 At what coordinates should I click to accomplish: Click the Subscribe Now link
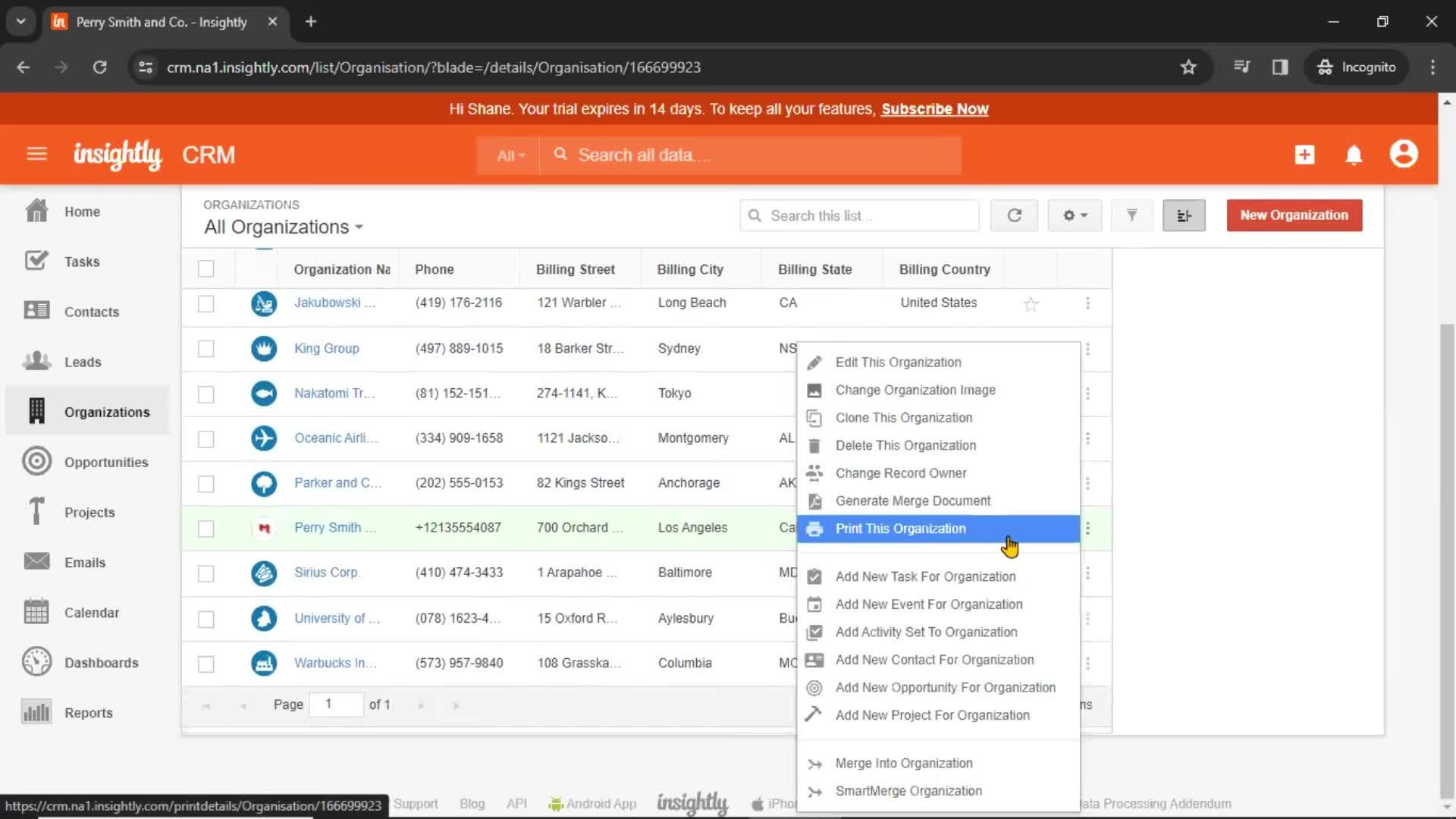(x=934, y=109)
